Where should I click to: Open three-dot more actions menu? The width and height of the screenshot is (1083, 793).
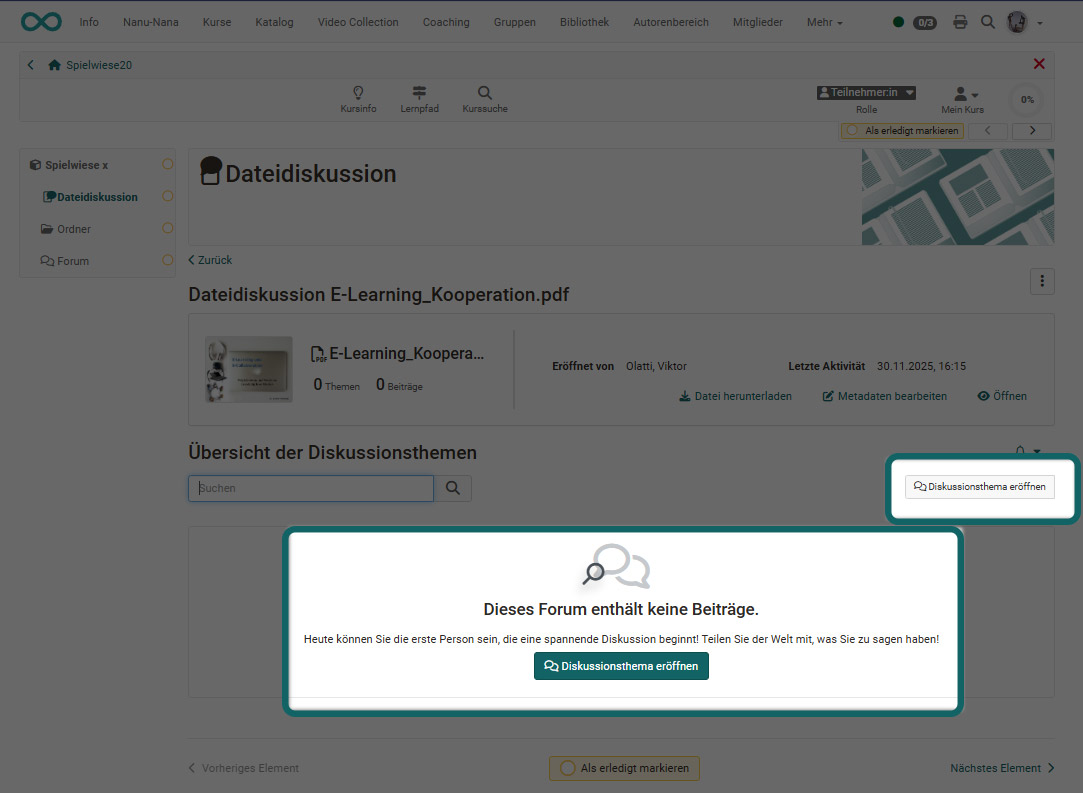[x=1042, y=282]
